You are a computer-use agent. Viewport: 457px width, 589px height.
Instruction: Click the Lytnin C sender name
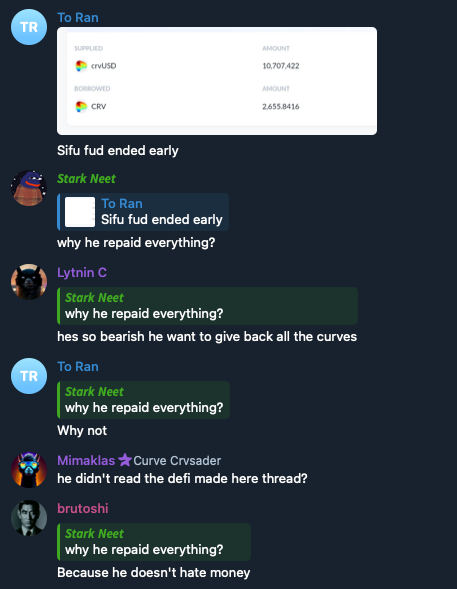[x=82, y=273]
